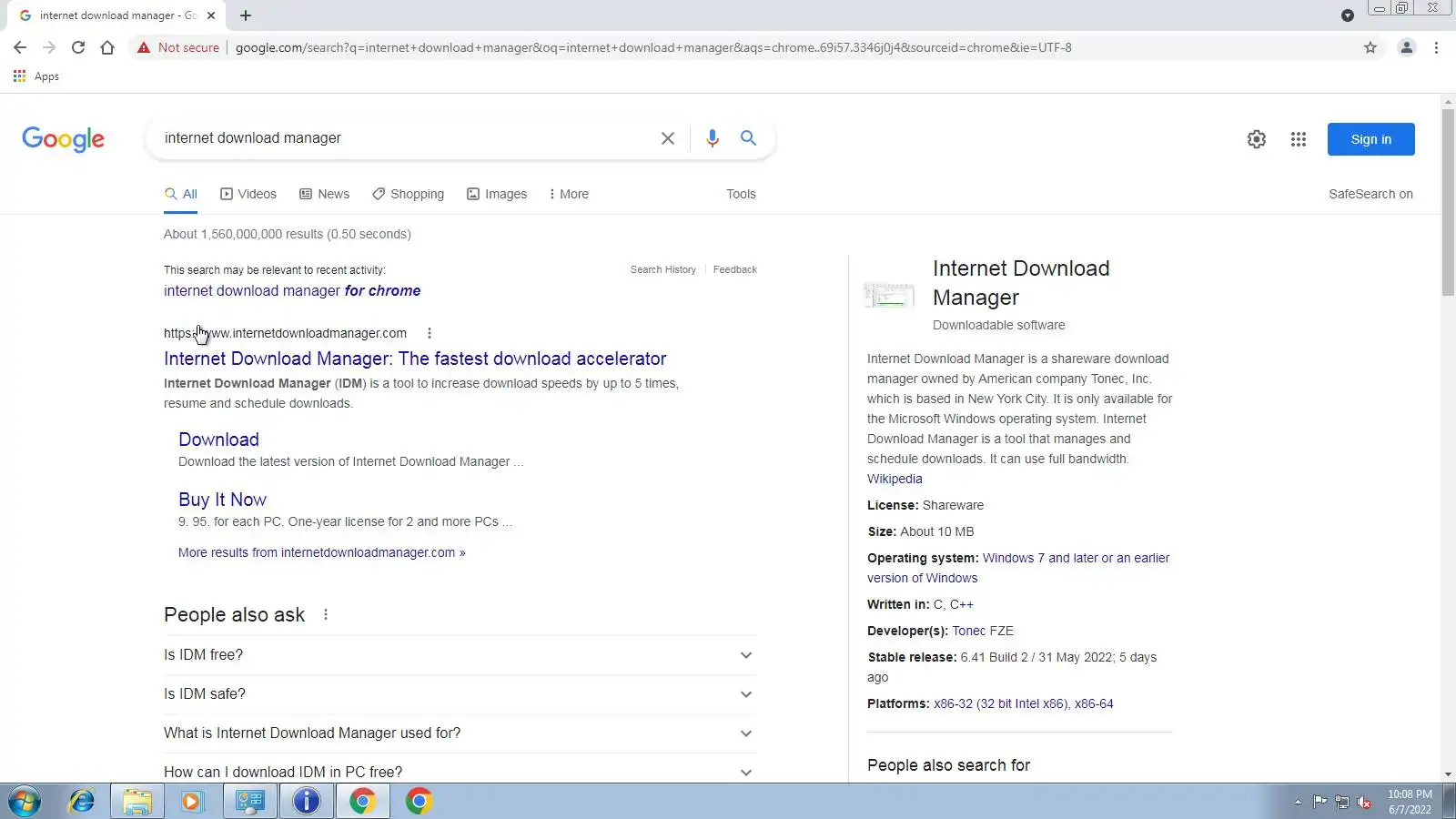
Task: Click the vertical page scrollbar thumb
Action: (x=1448, y=202)
